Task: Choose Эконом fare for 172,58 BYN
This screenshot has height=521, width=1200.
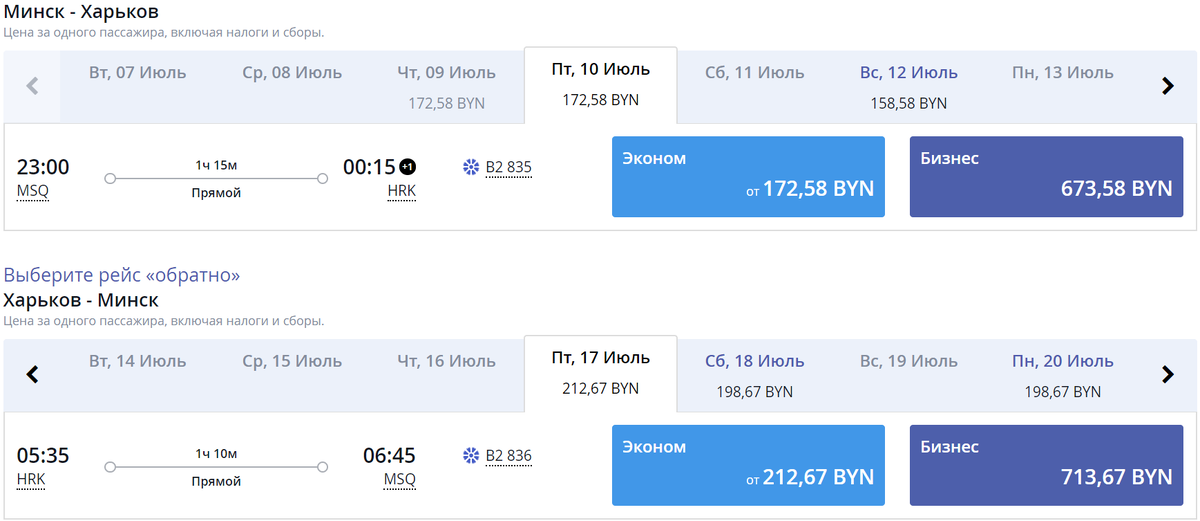Action: (x=748, y=176)
